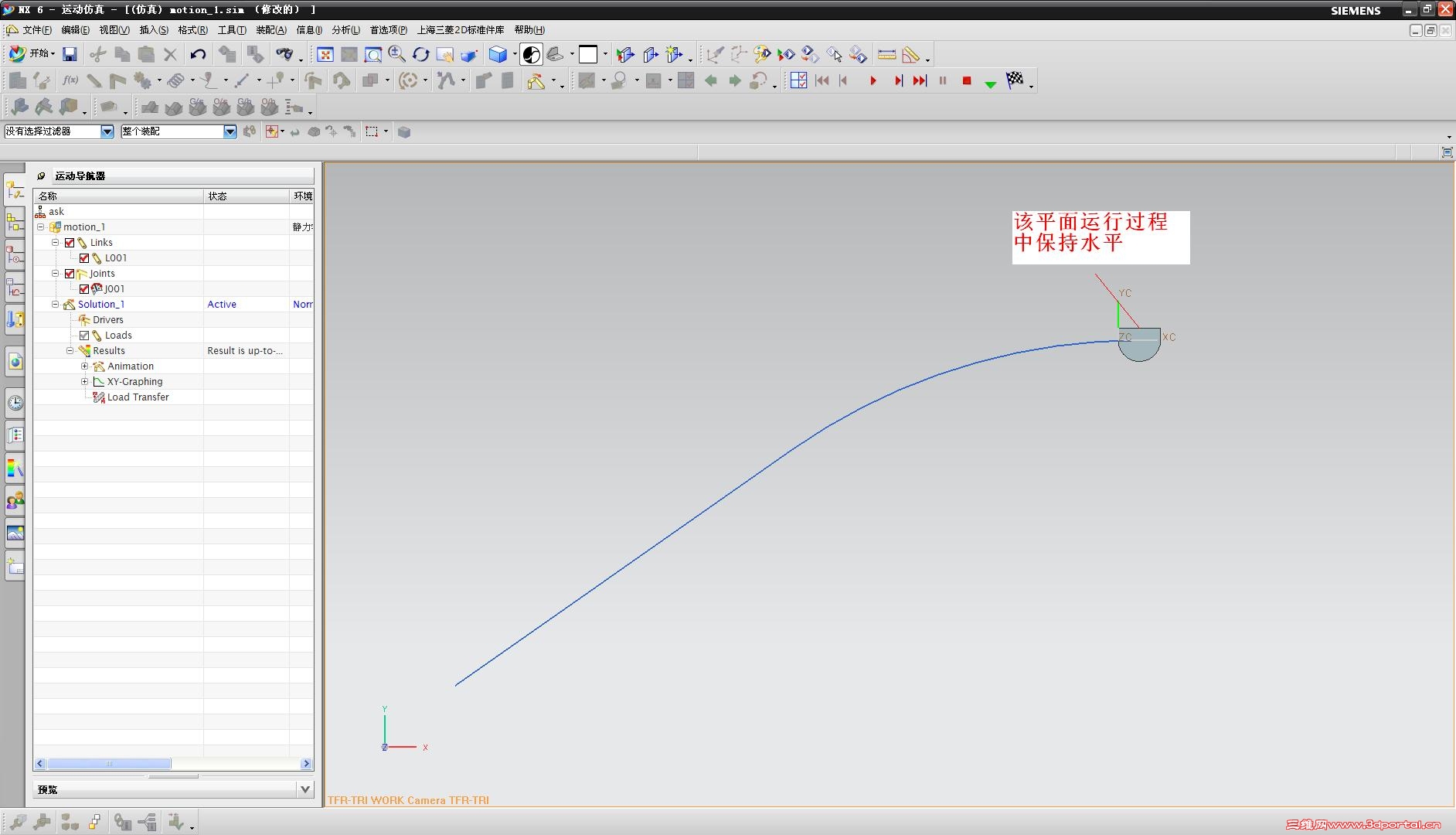The height and width of the screenshot is (835, 1456).
Task: Click the binoculars find icon
Action: pyautogui.click(x=285, y=54)
